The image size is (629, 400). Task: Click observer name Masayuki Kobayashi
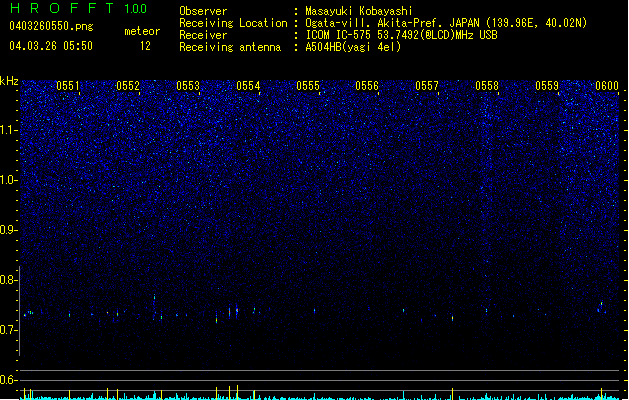(x=359, y=11)
